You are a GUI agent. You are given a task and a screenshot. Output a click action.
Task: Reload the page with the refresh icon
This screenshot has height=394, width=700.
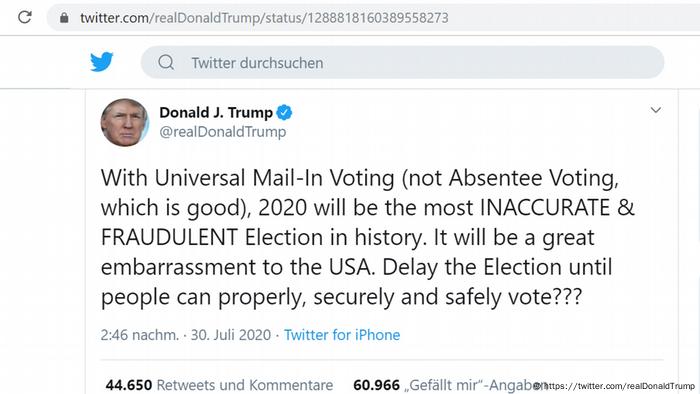pos(25,17)
